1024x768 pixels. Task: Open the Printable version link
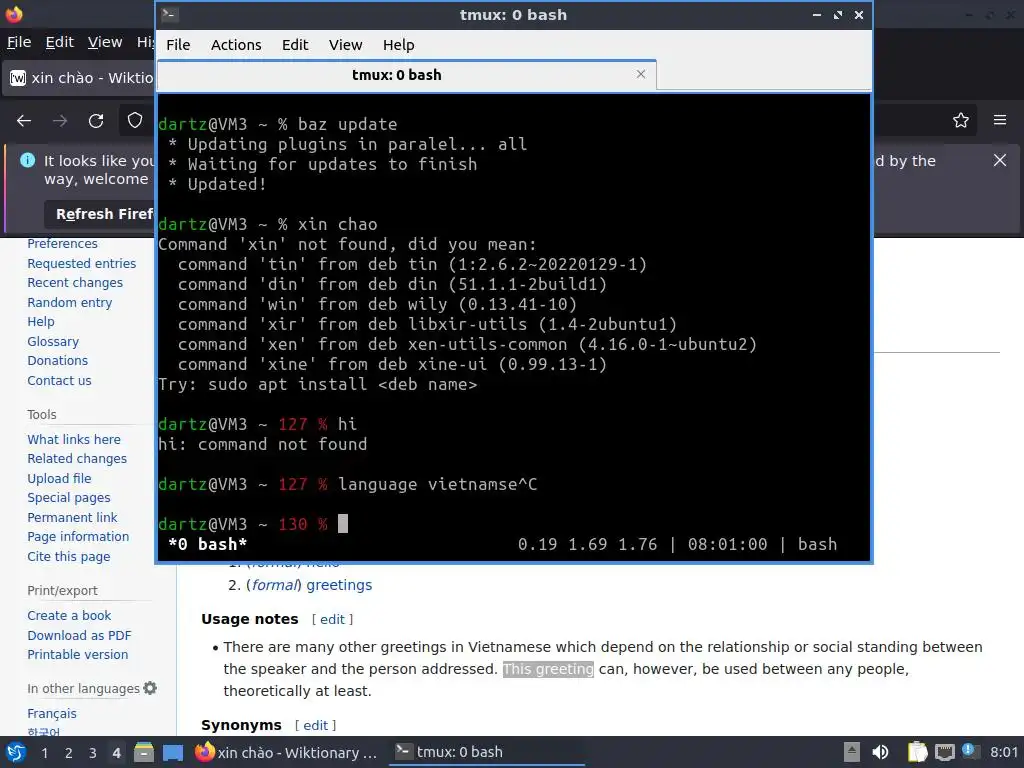(x=78, y=654)
